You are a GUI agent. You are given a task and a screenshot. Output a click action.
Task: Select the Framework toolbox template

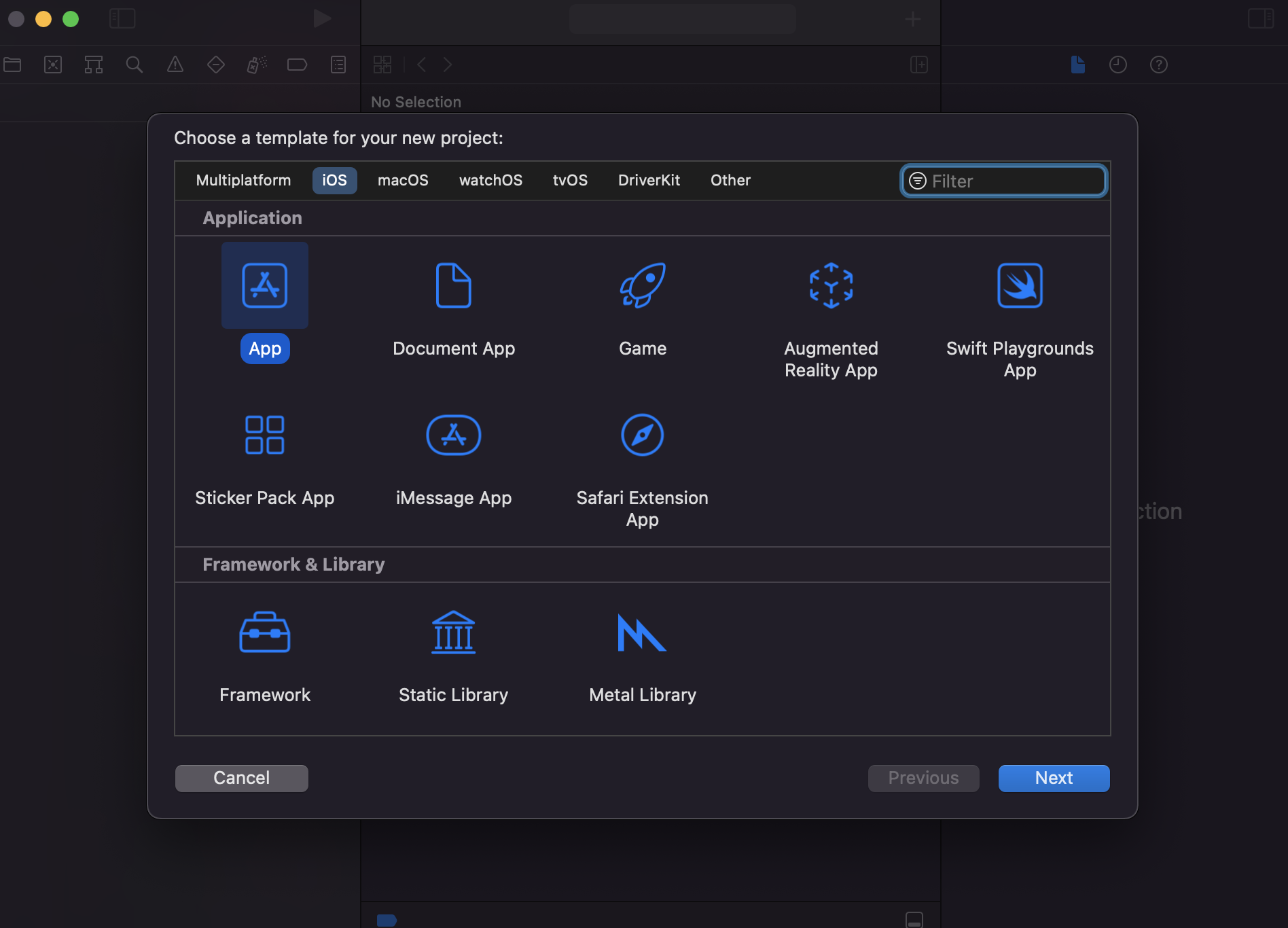coord(265,632)
